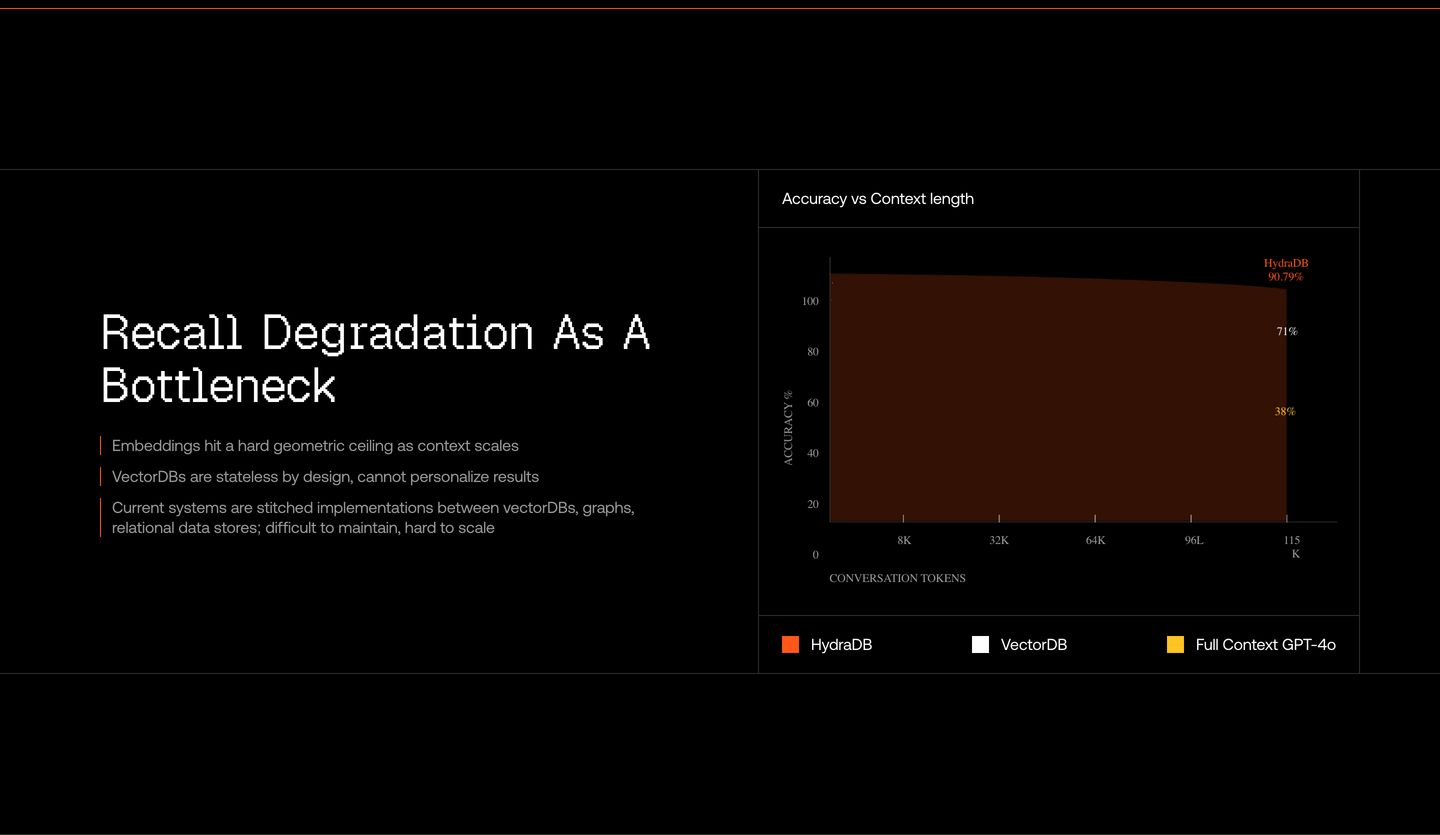Select the Full Context GPT-4o legend label
Image resolution: width=1440 pixels, height=835 pixels.
pos(1266,645)
